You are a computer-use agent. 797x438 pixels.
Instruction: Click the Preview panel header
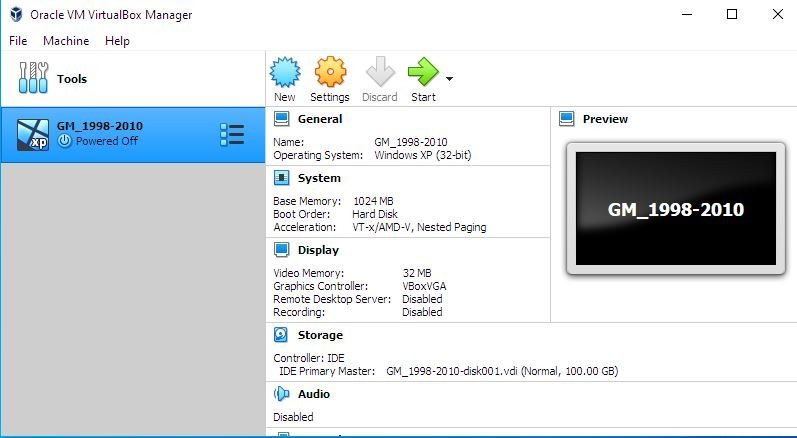point(605,119)
